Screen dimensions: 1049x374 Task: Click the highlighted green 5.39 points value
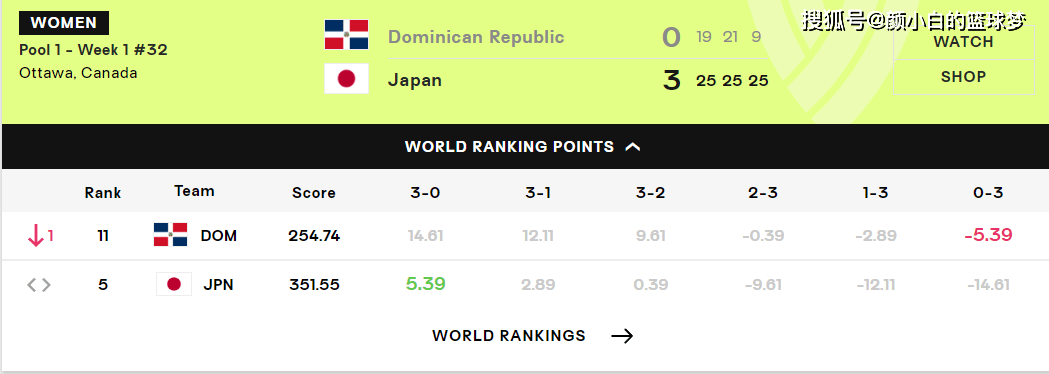pyautogui.click(x=425, y=284)
